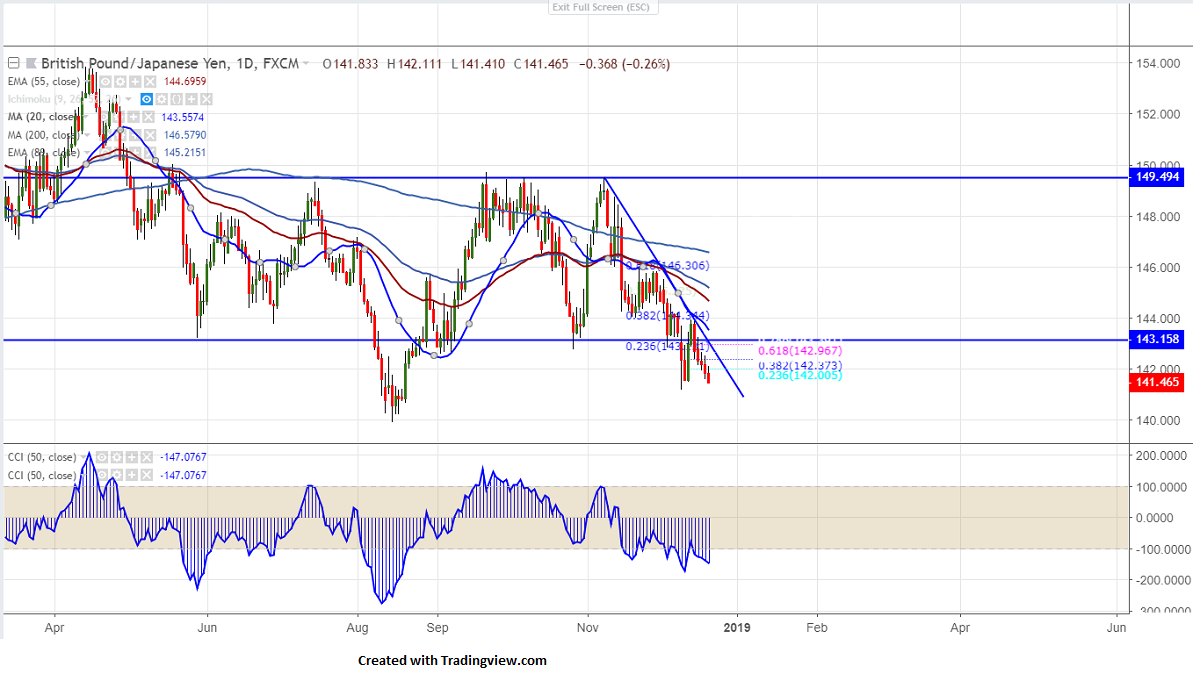
Task: Open the symbol dropdown arrow after FXCM
Action: point(306,64)
